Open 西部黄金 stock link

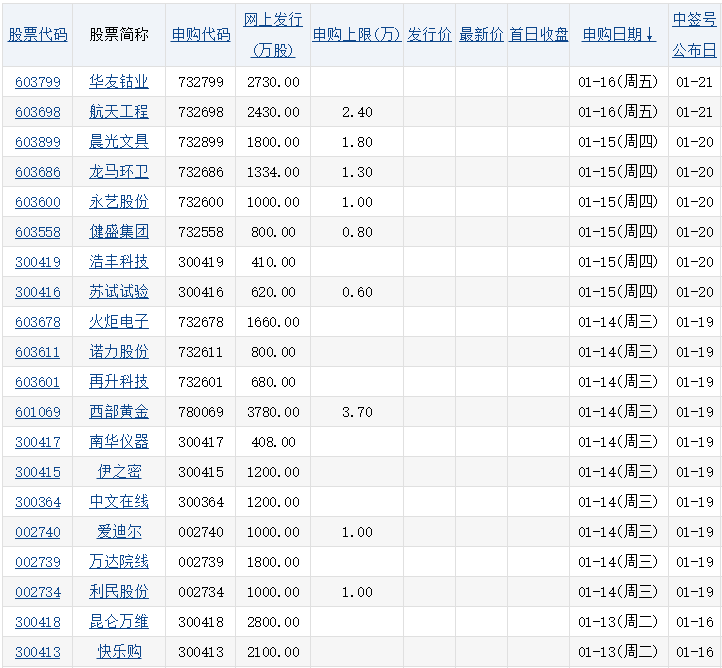tap(119, 412)
